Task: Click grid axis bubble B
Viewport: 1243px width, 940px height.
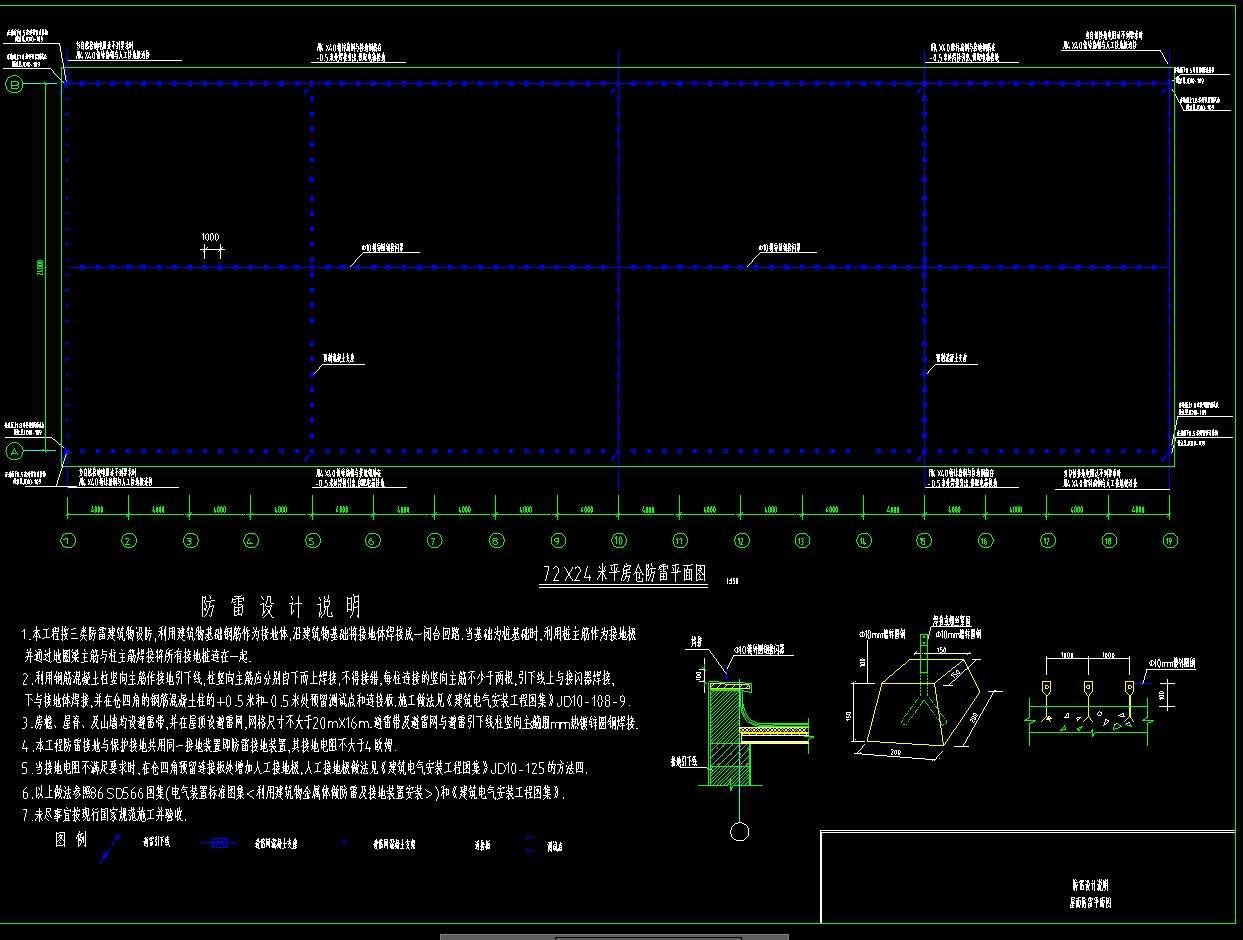Action: point(15,85)
